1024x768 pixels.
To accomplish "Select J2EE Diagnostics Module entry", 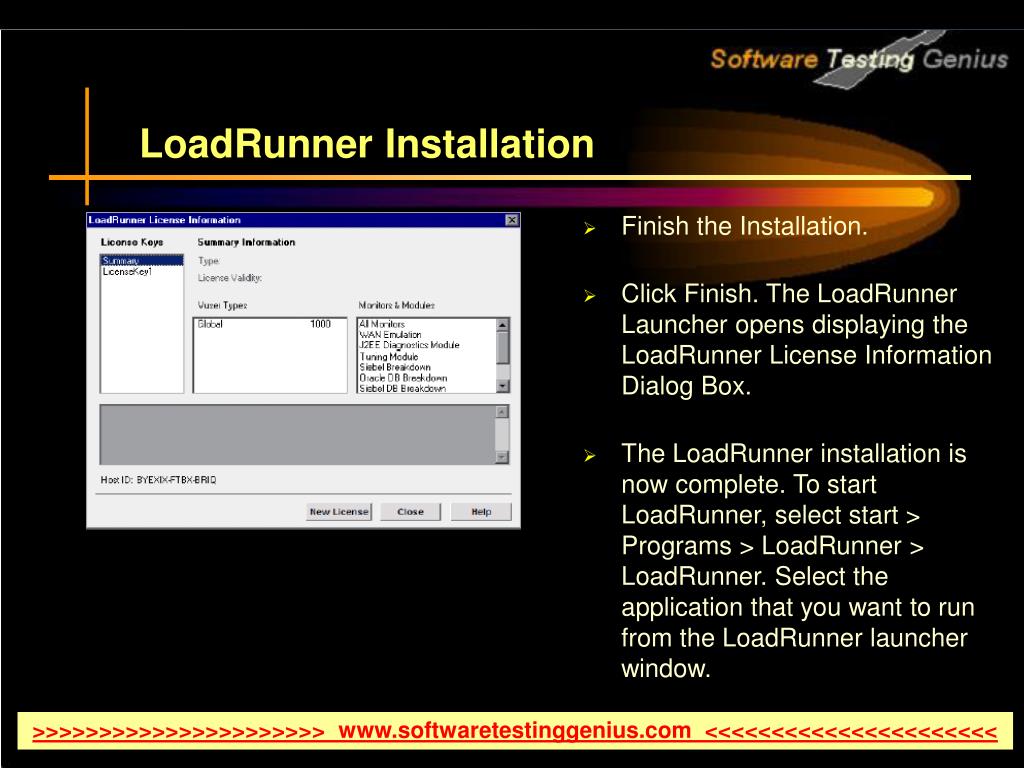I will tap(409, 345).
